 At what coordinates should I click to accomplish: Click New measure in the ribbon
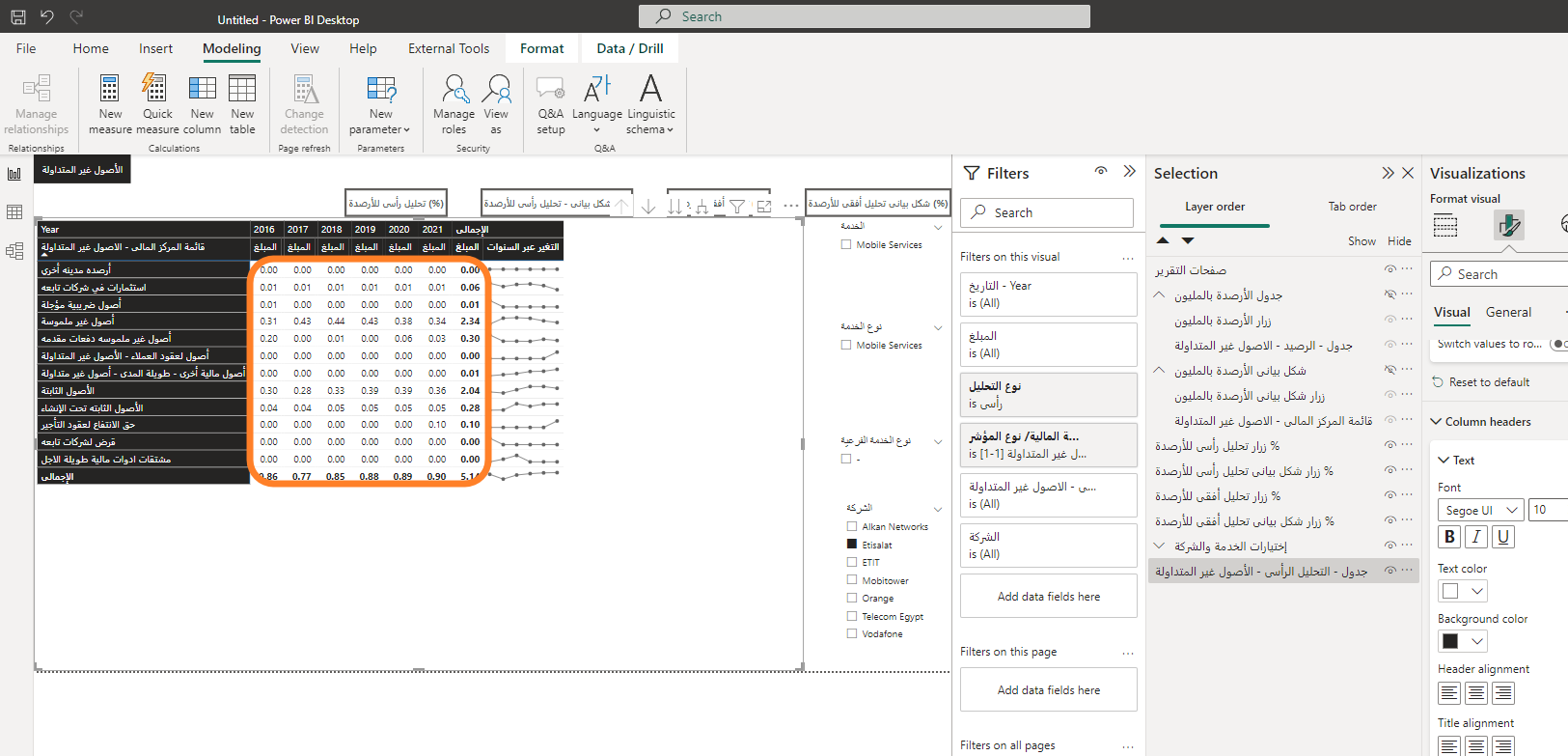110,104
